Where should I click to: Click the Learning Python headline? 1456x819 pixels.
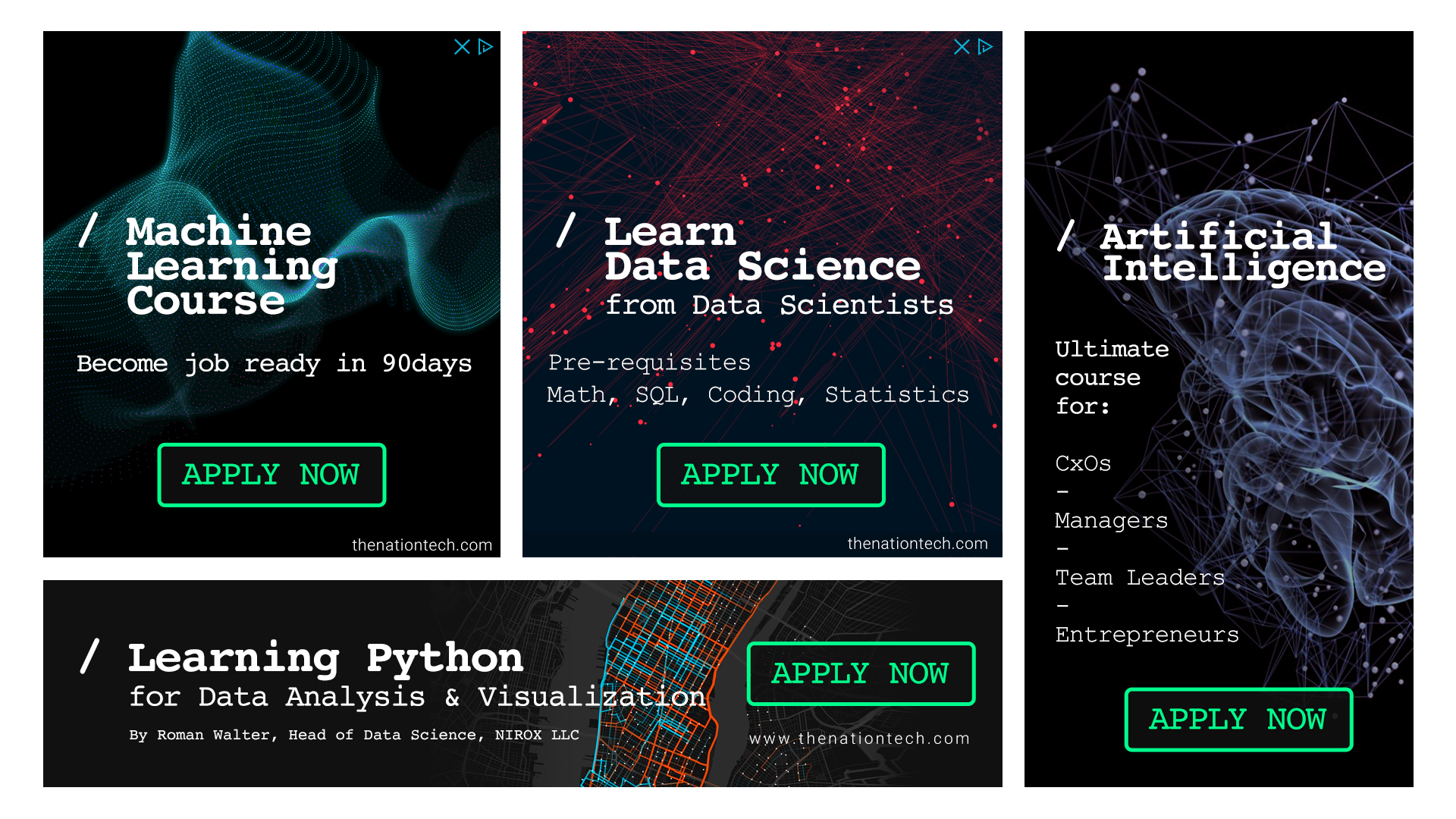[325, 657]
